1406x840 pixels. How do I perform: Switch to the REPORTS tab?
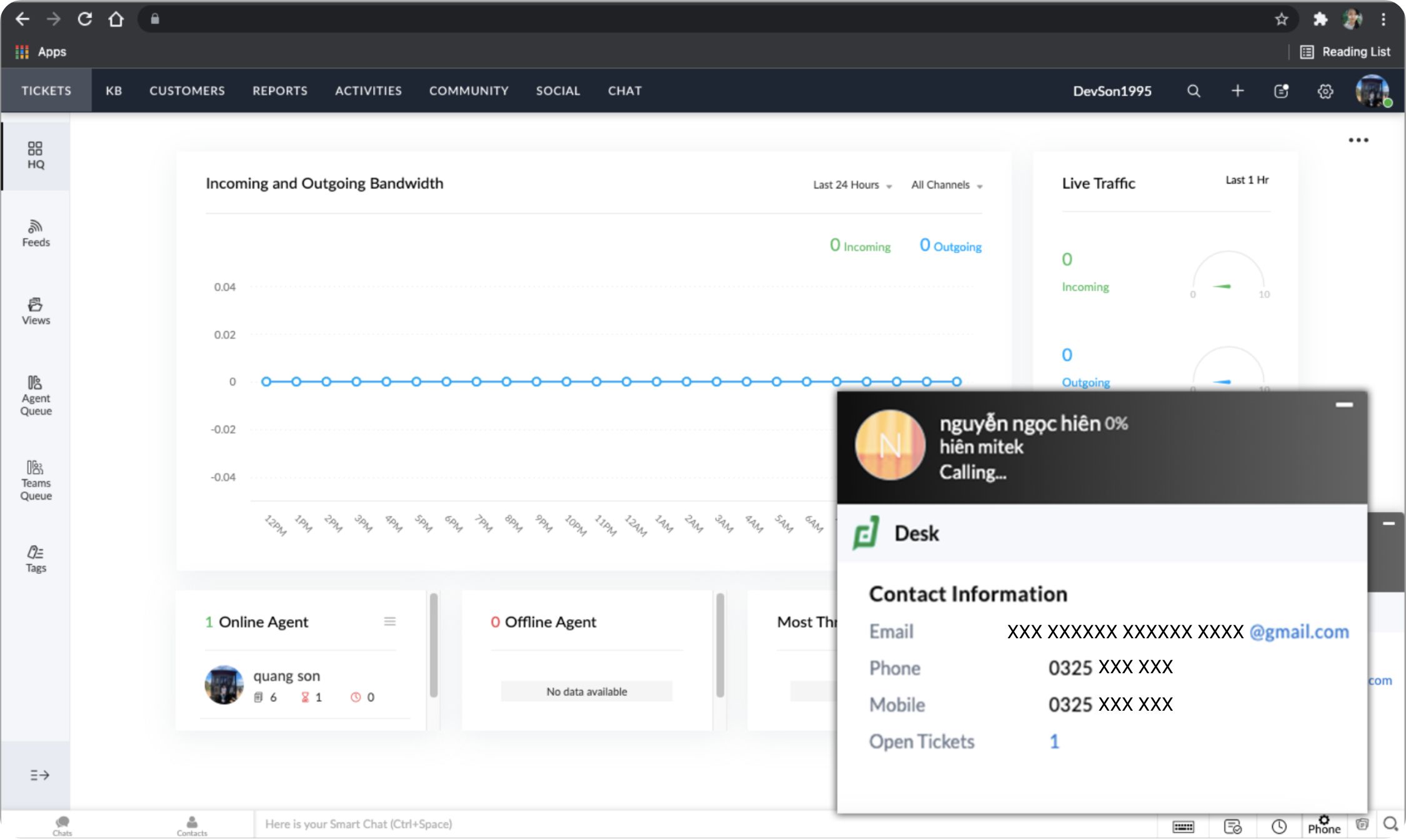[280, 91]
